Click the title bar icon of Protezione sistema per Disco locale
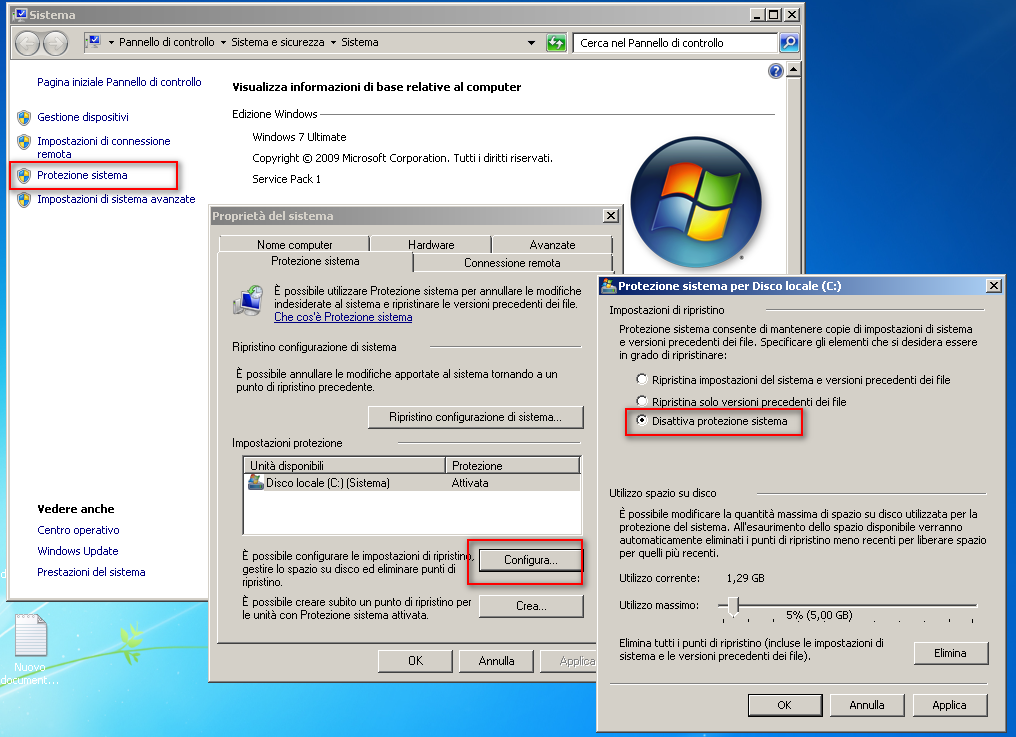The height and width of the screenshot is (737, 1016). point(608,286)
